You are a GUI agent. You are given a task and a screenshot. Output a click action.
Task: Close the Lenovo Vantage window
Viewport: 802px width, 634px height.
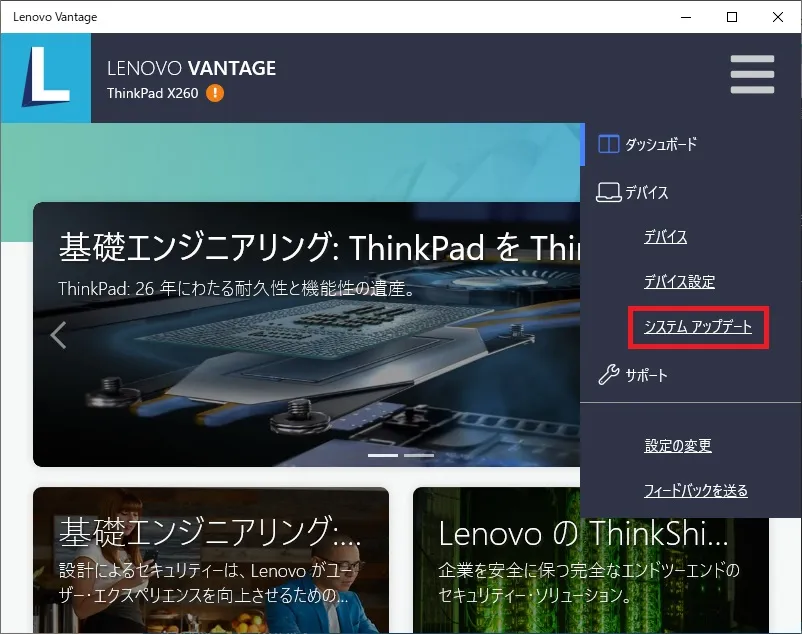778,17
